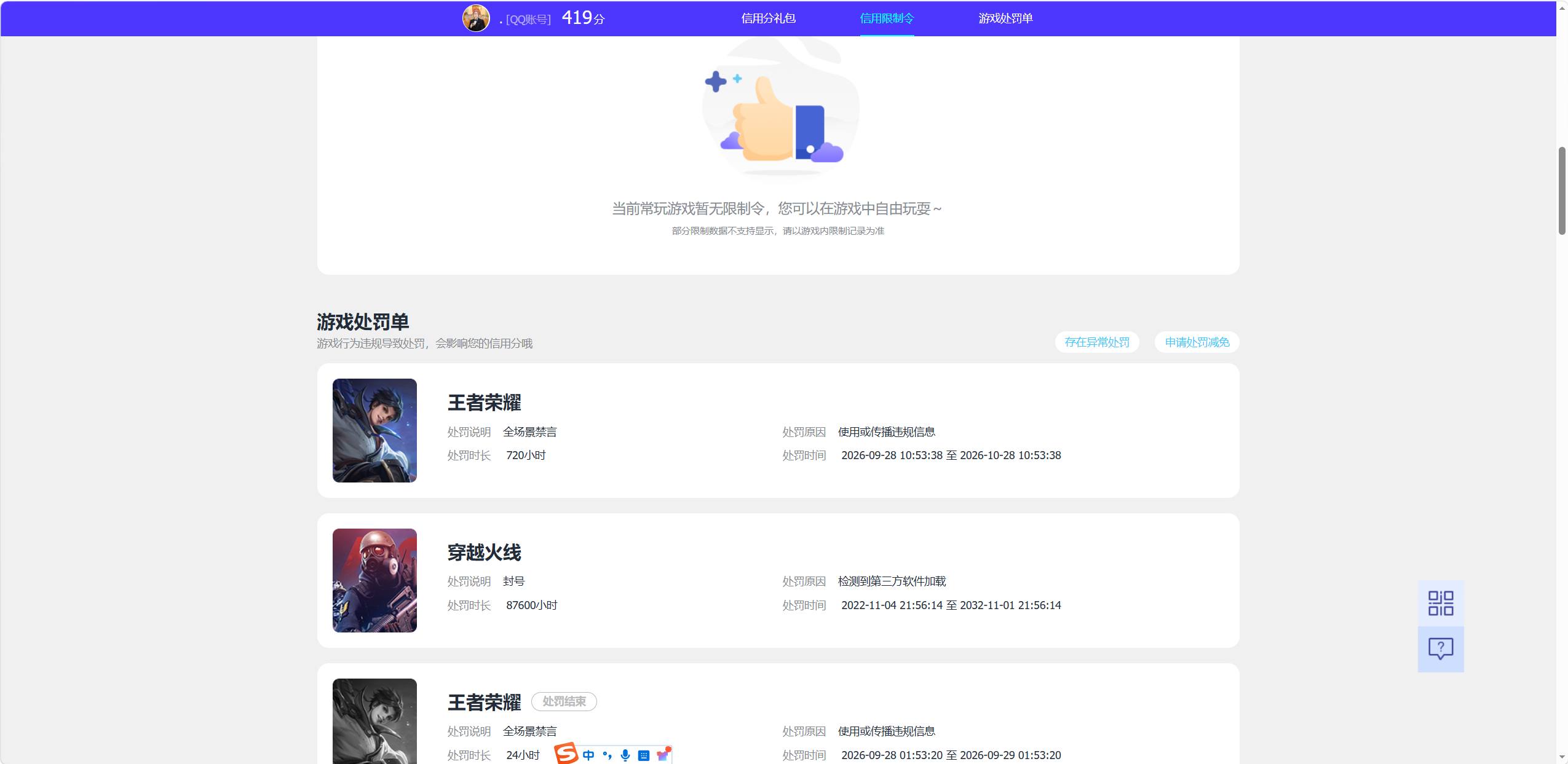Switch to the 游戏处罚单 tab
The width and height of the screenshot is (1568, 764).
coord(1005,18)
